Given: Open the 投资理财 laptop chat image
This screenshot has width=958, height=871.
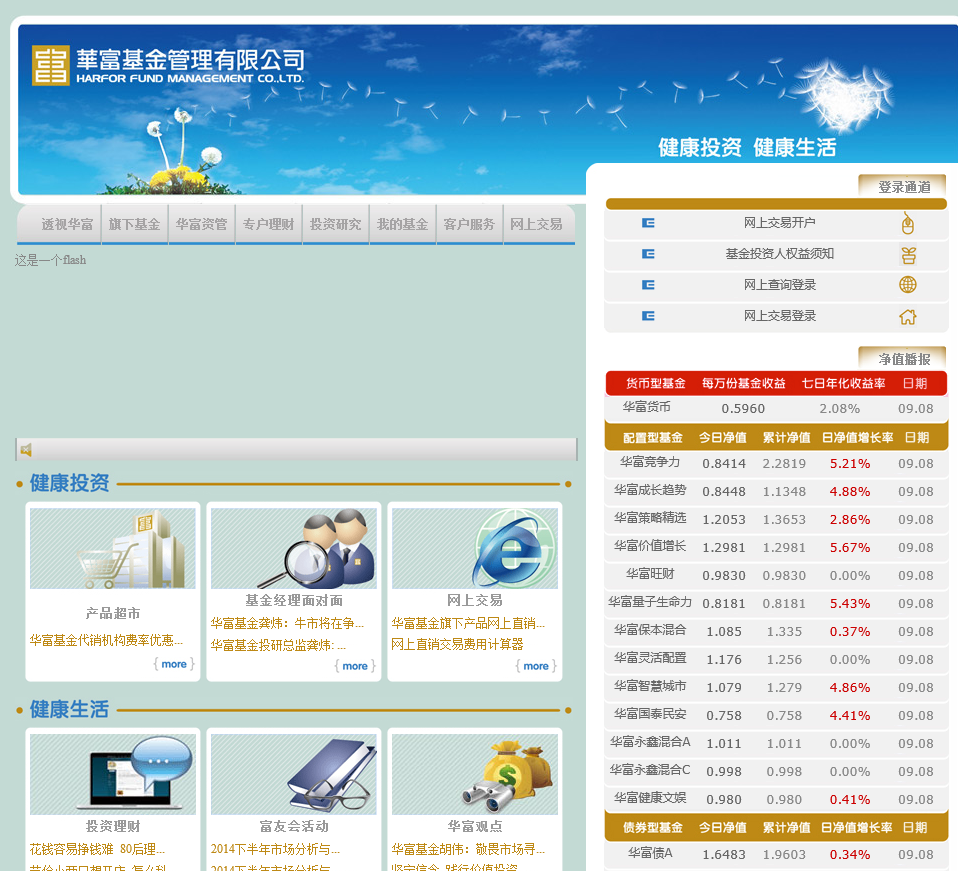Looking at the screenshot, I should pyautogui.click(x=113, y=774).
